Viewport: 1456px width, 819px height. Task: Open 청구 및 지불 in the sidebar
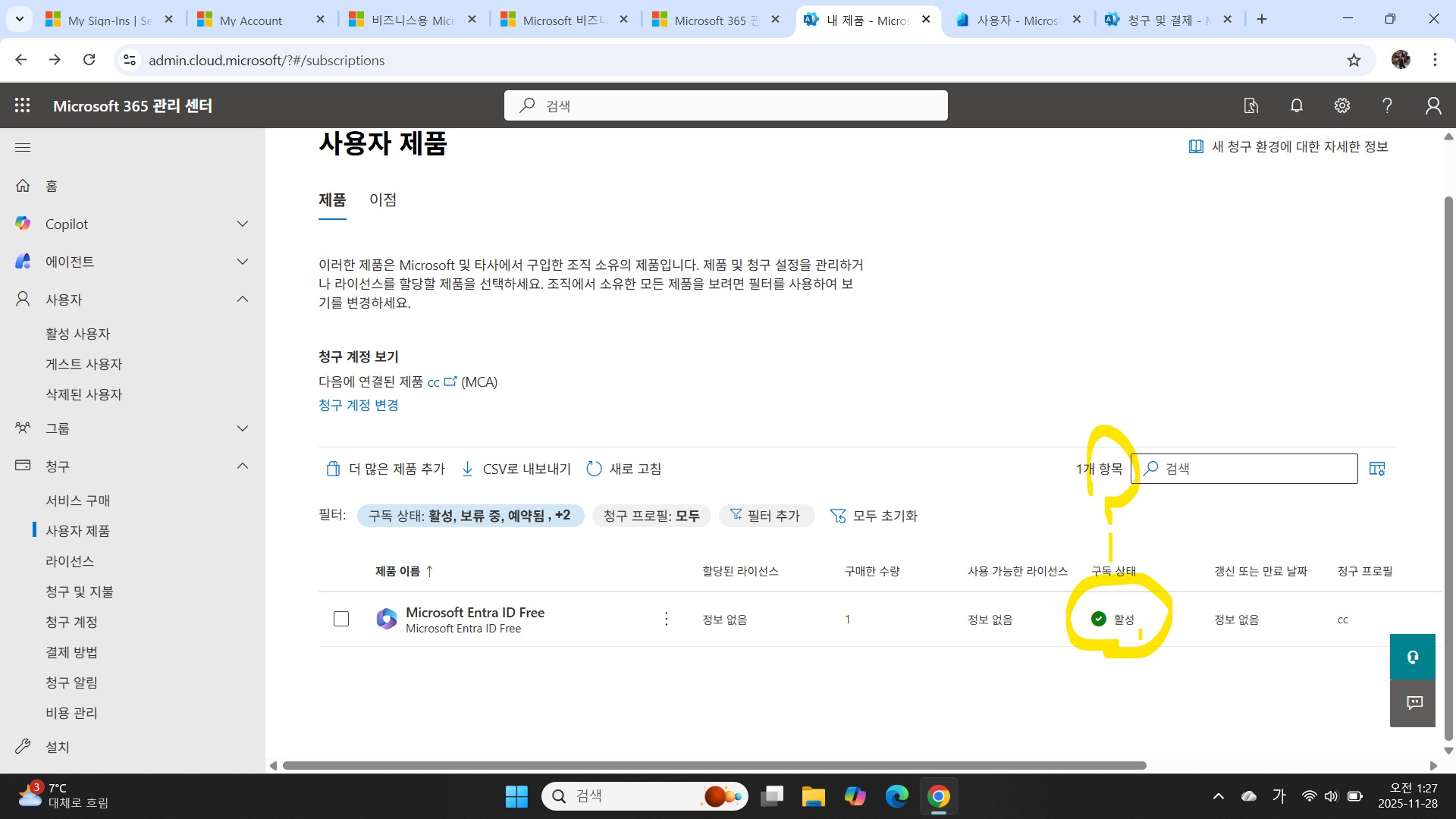[80, 591]
